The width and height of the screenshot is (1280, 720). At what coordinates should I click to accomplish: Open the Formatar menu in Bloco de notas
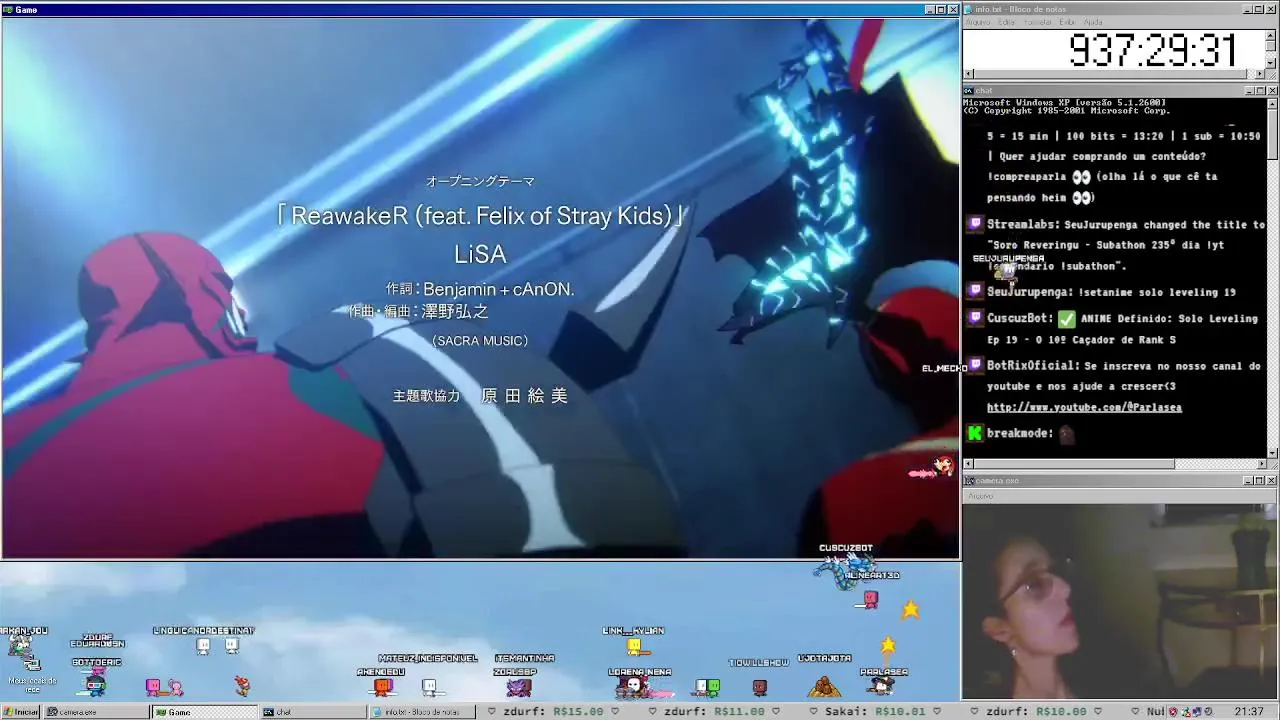[1038, 22]
